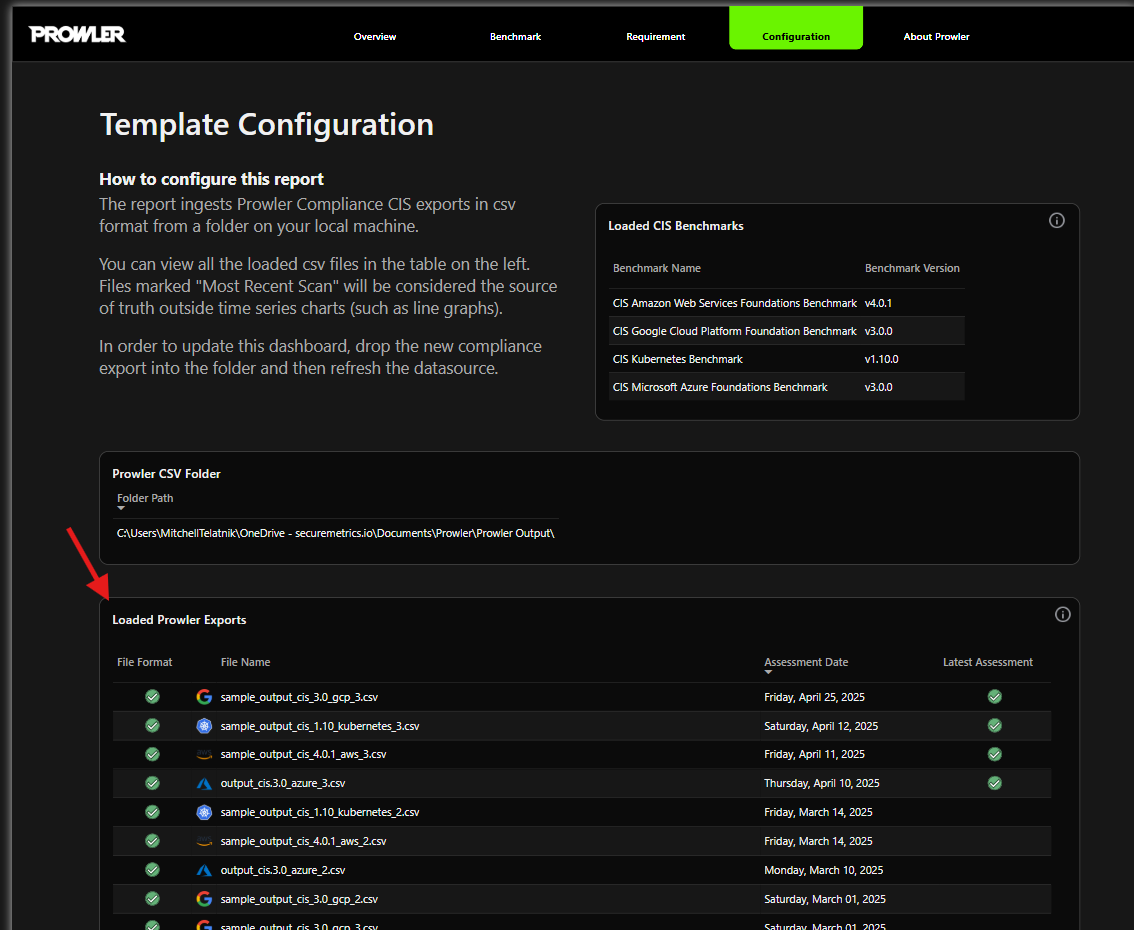Select the Configuration tab
Screen dimensions: 1134x930
796,28
